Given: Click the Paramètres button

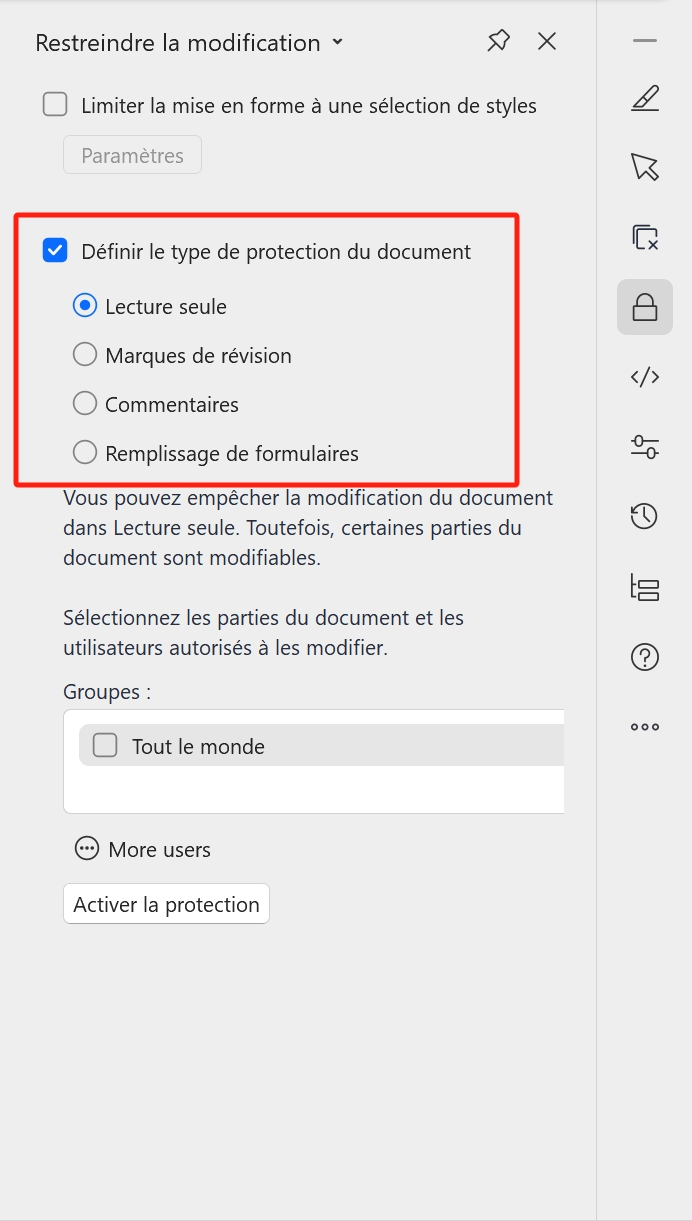Looking at the screenshot, I should (132, 155).
